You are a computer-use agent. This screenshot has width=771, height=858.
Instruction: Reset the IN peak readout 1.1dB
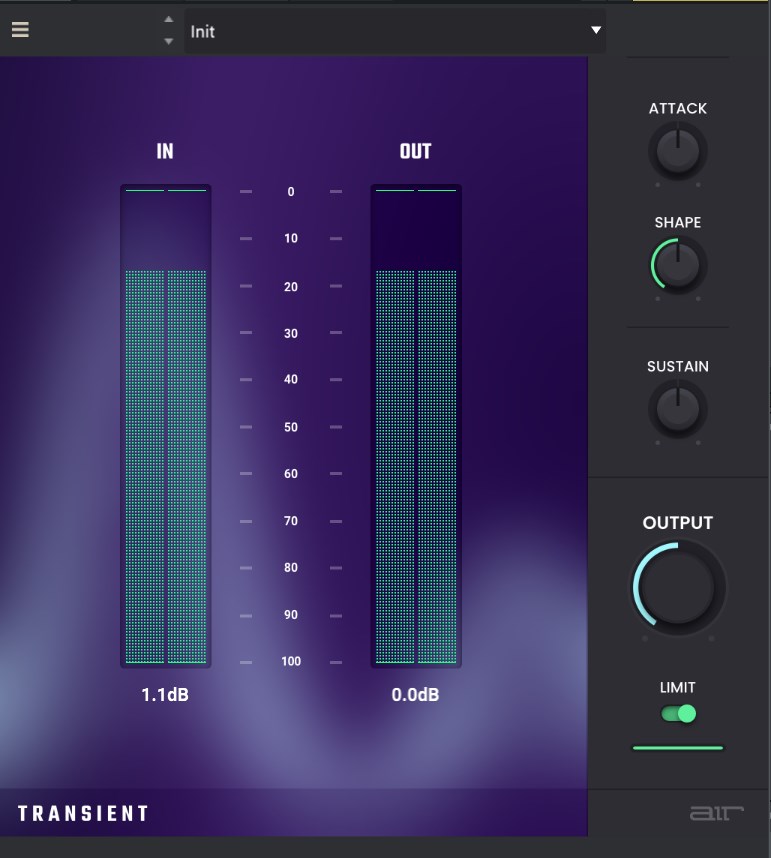coord(165,695)
